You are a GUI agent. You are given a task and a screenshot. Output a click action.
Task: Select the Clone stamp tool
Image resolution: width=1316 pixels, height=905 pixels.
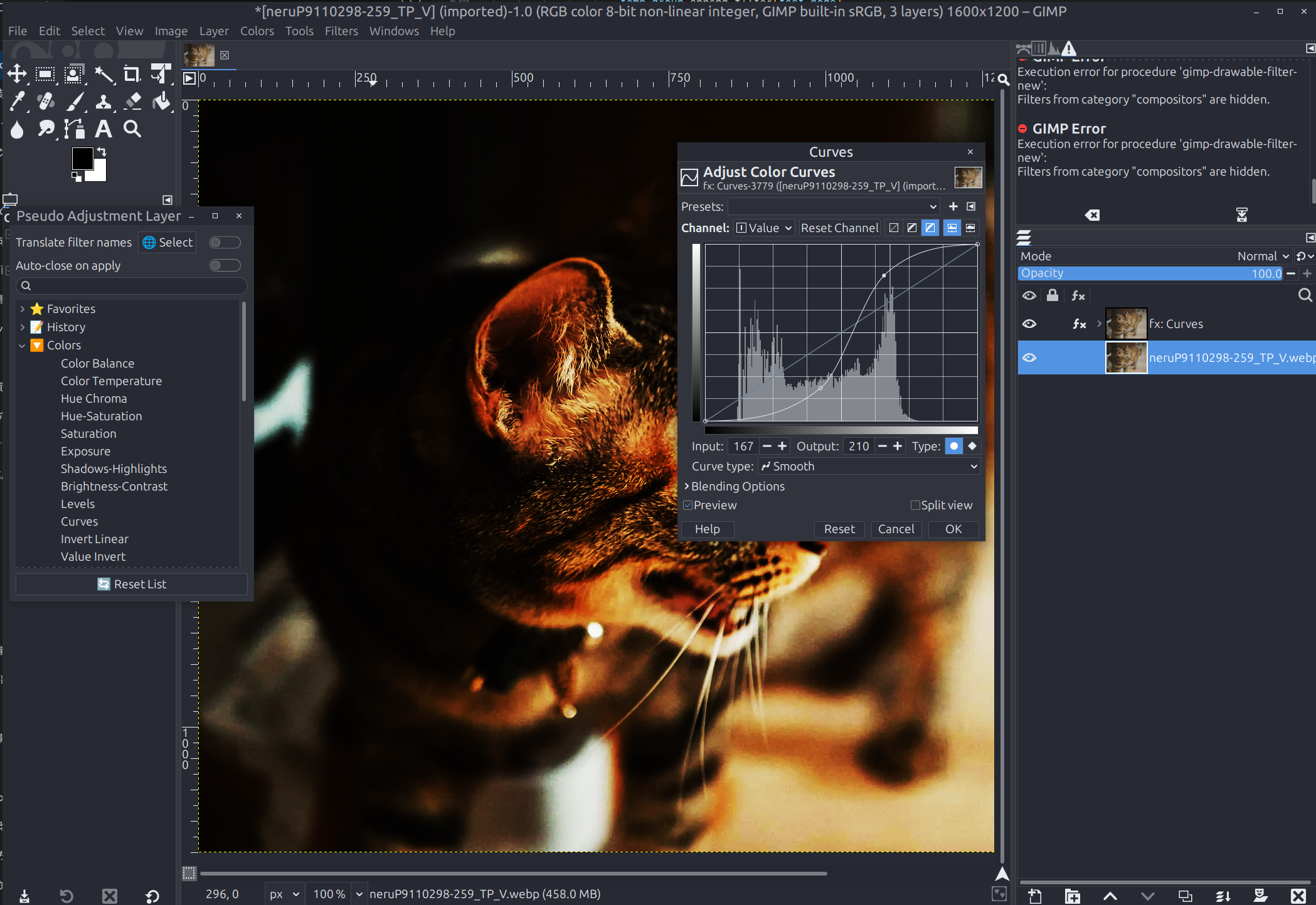click(x=103, y=101)
